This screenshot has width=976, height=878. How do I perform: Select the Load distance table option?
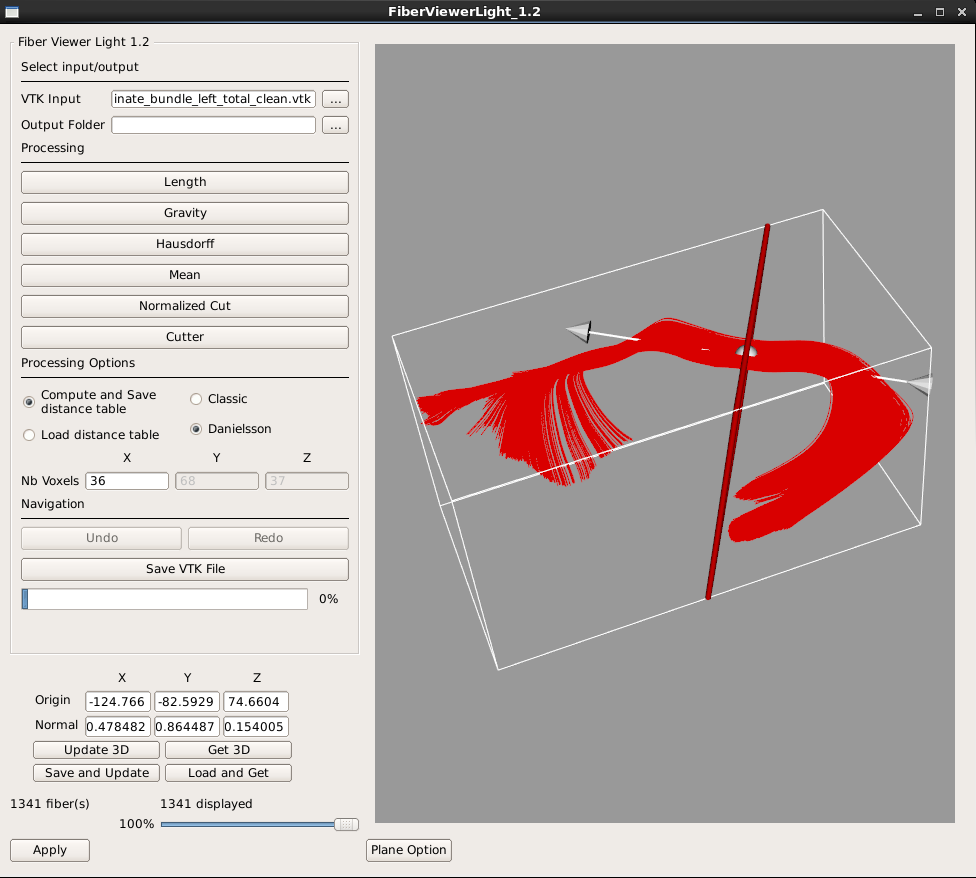(30, 435)
